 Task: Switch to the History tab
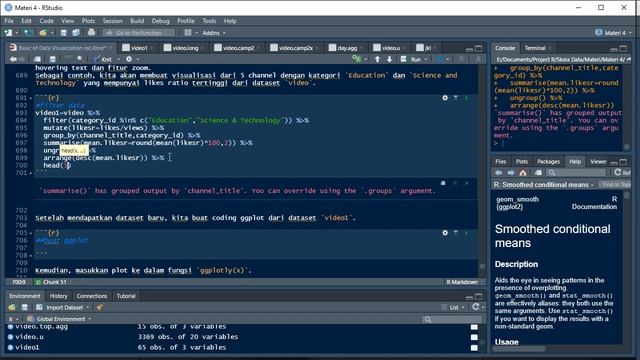[58, 296]
